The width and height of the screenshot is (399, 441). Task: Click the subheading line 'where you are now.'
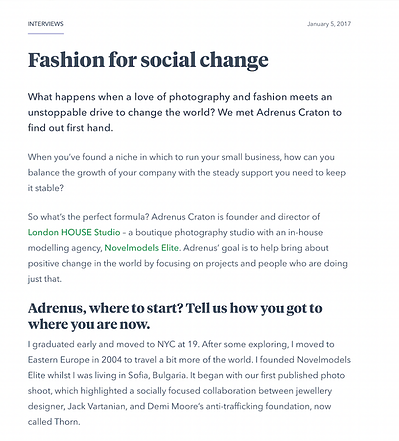[89, 324]
